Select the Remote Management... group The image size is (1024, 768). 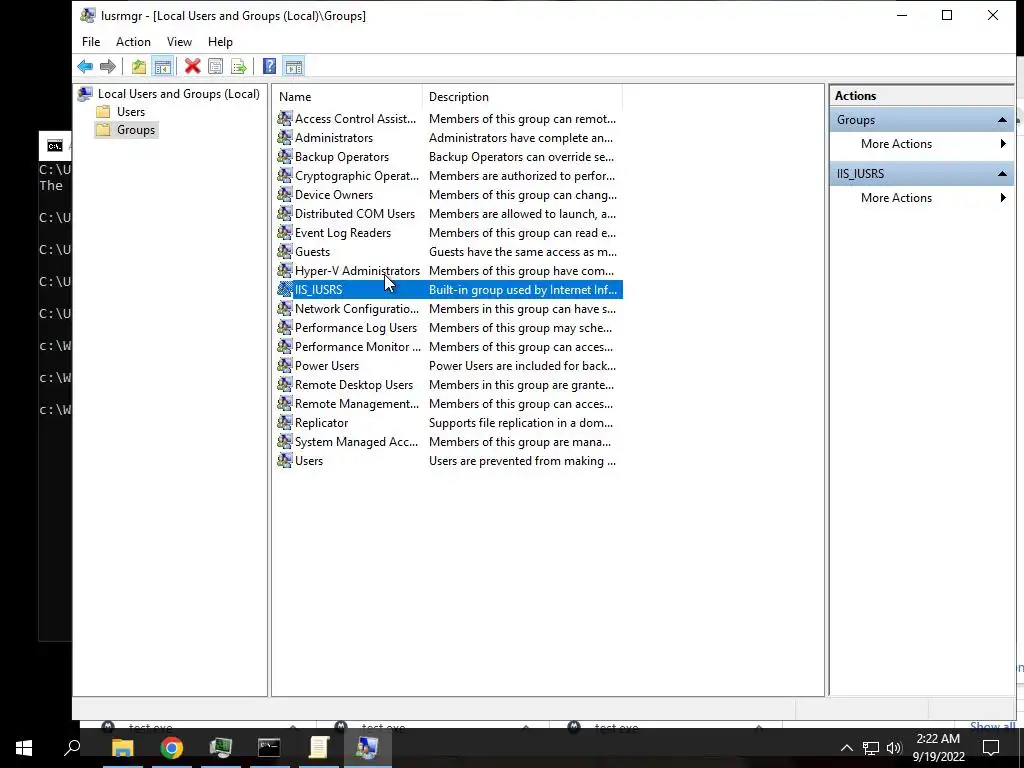(357, 404)
